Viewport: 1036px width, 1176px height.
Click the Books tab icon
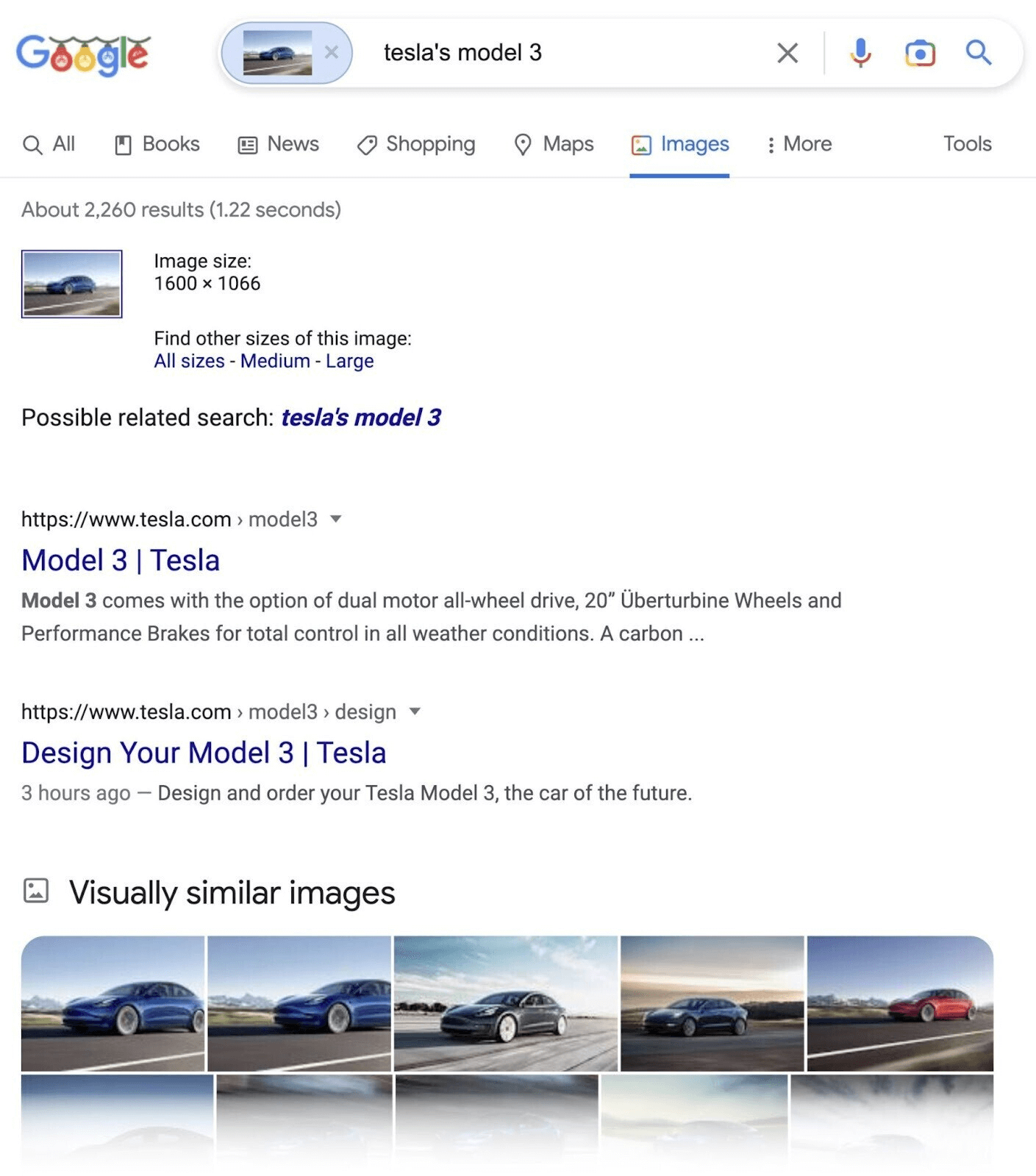pyautogui.click(x=124, y=144)
